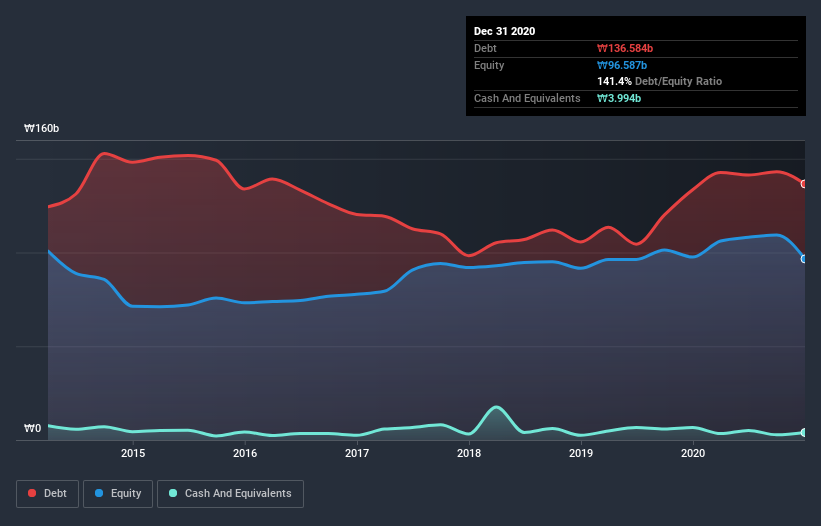Click the 2016 x-axis label

point(245,453)
